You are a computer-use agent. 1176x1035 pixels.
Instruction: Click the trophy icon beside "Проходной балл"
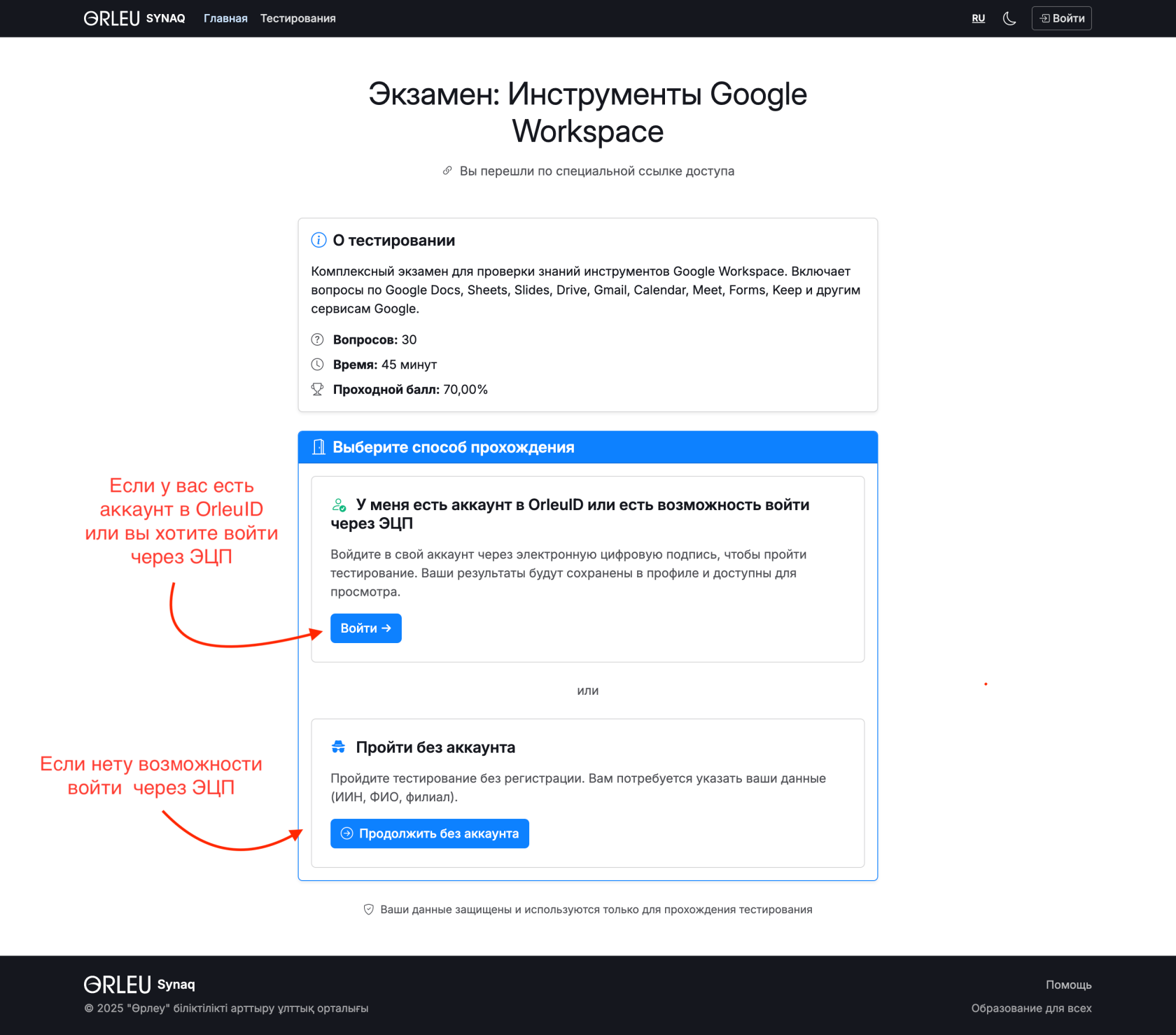tap(317, 389)
